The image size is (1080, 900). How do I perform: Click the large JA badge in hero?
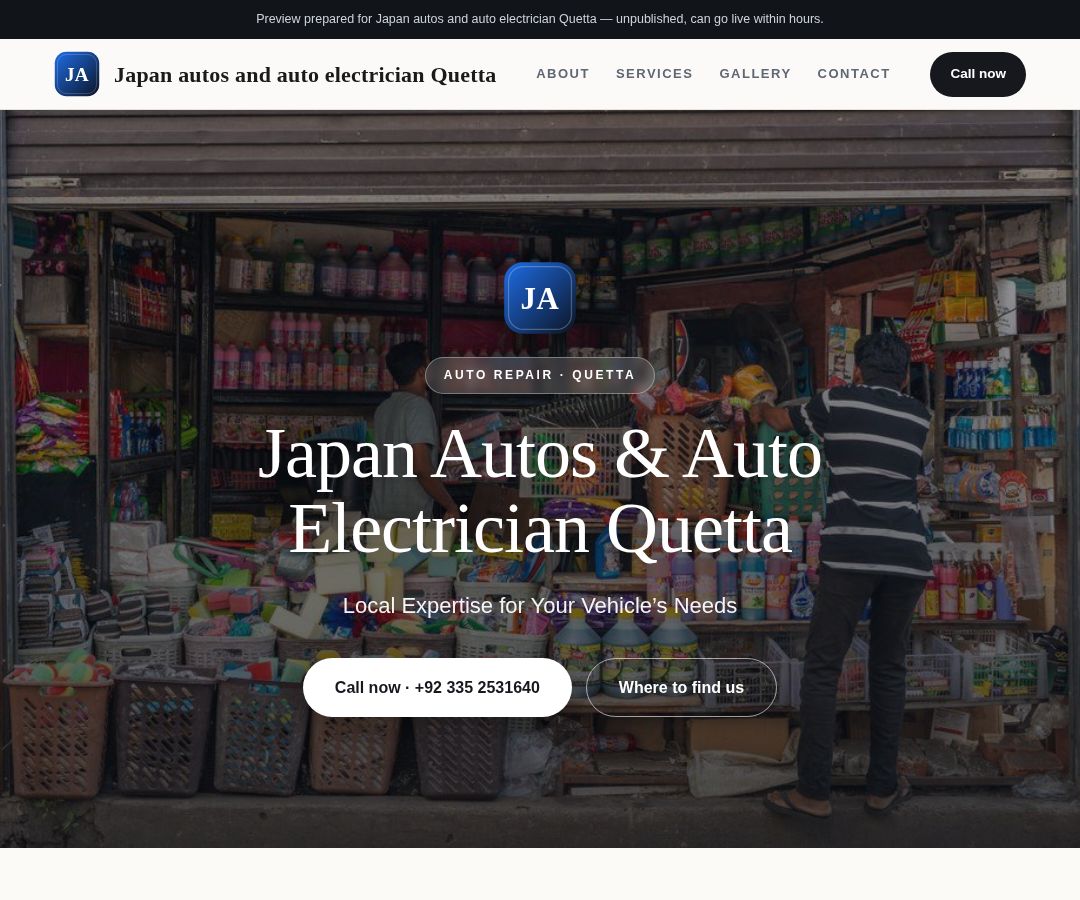tap(539, 298)
